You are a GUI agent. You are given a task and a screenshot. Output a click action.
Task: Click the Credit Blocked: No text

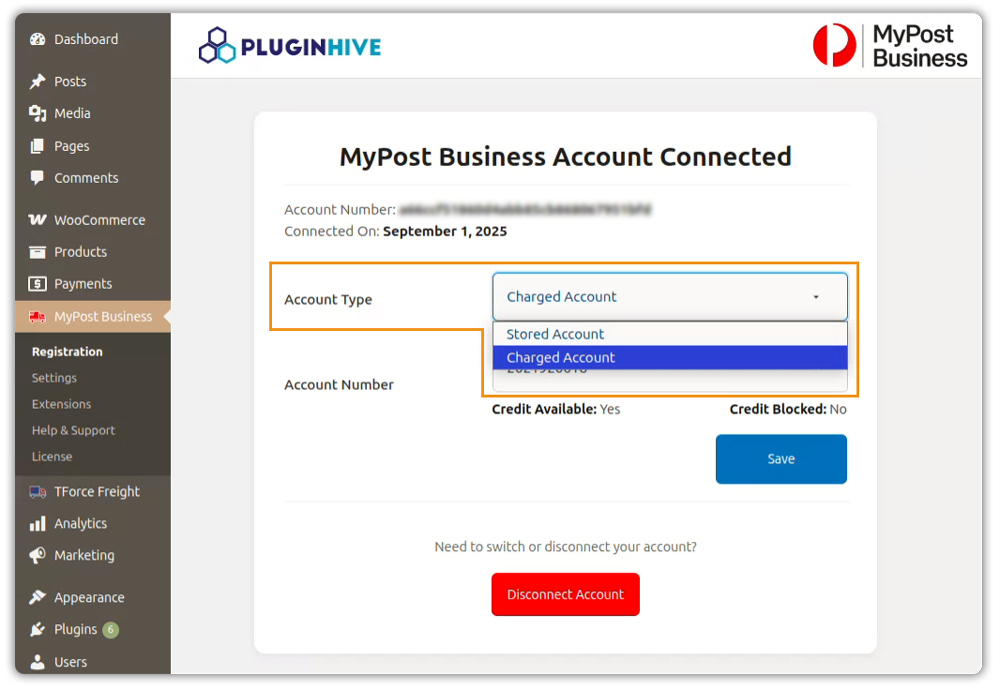(x=788, y=409)
